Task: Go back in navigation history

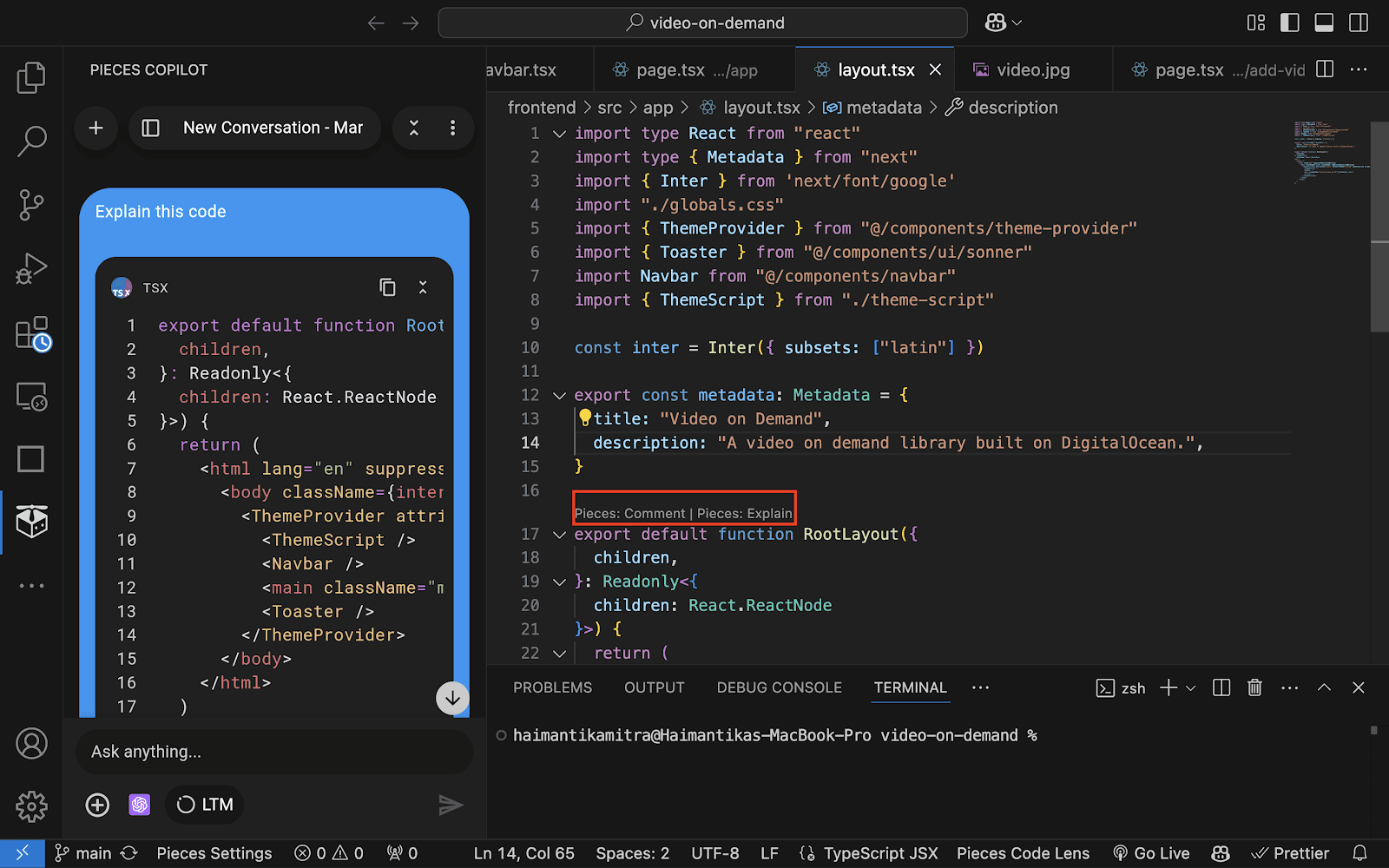Action: [376, 23]
